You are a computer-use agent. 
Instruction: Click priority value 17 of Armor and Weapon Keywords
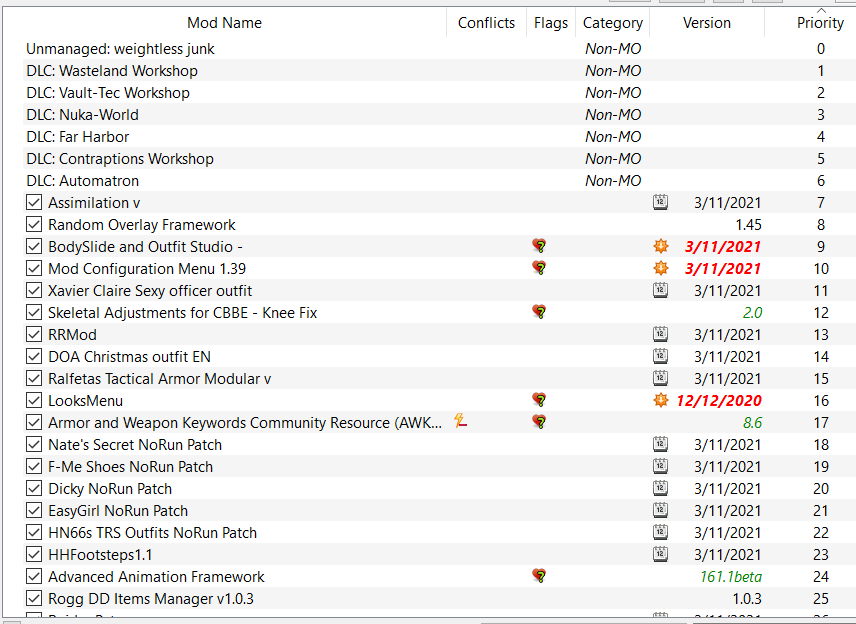pyautogui.click(x=821, y=423)
